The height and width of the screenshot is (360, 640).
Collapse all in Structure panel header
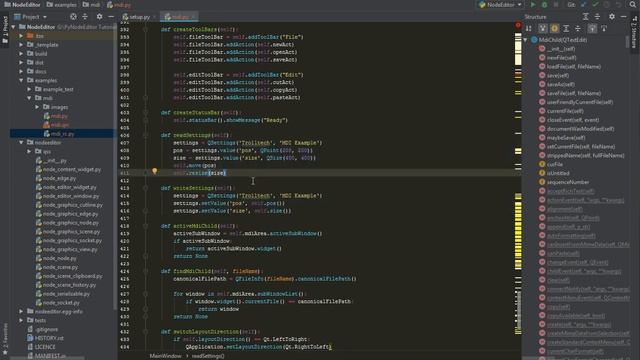tap(598, 17)
